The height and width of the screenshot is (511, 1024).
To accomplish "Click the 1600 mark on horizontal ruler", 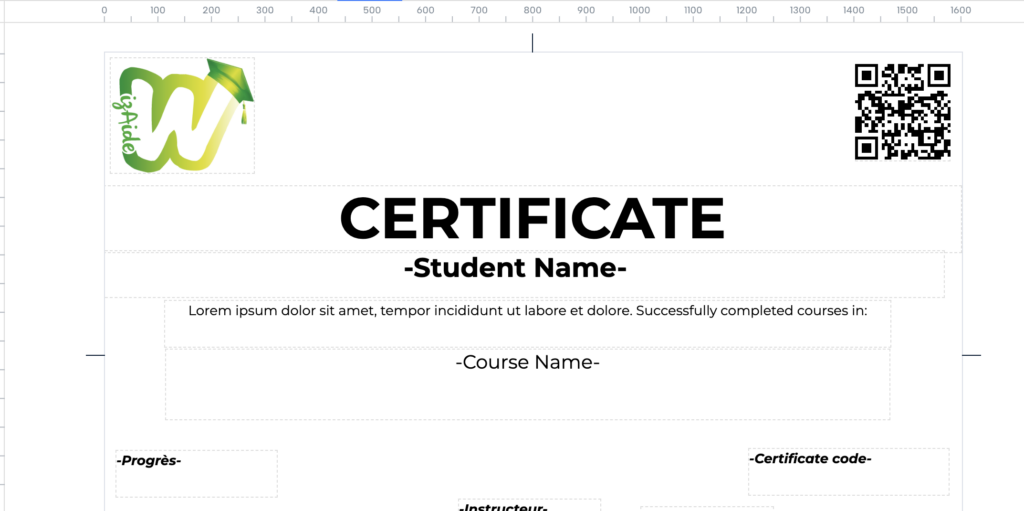I will click(960, 11).
